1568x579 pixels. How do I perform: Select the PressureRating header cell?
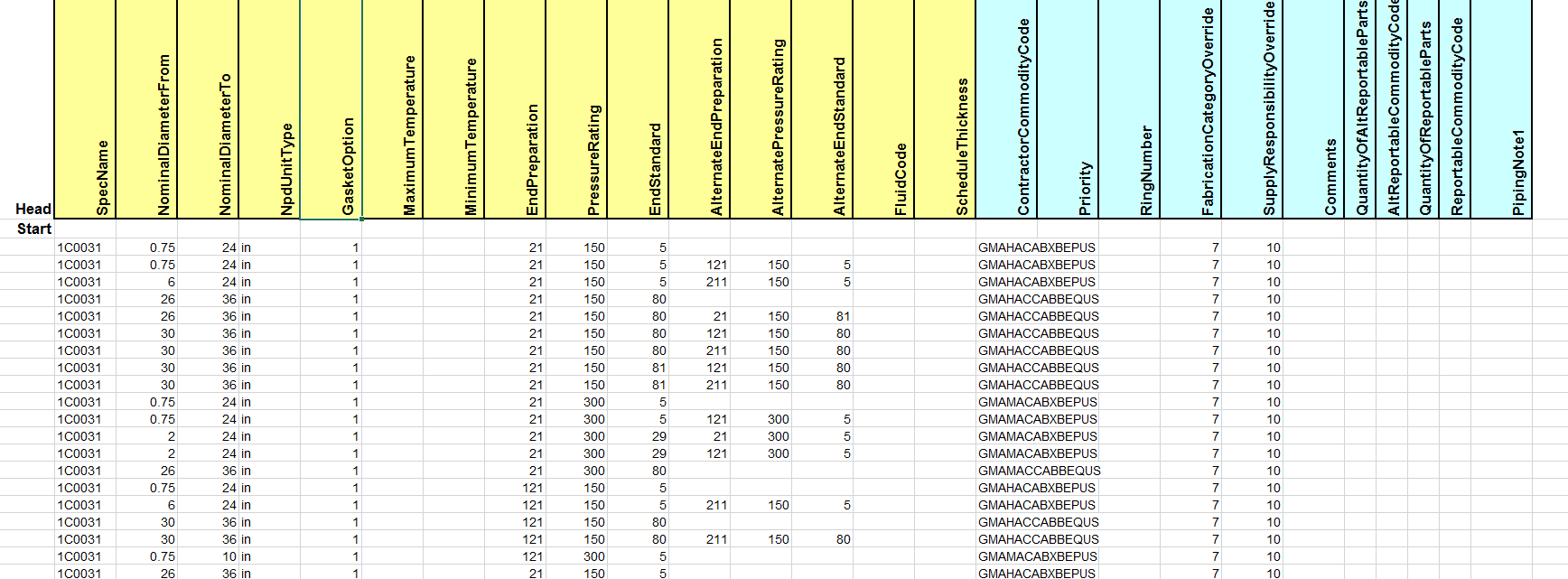click(x=576, y=108)
